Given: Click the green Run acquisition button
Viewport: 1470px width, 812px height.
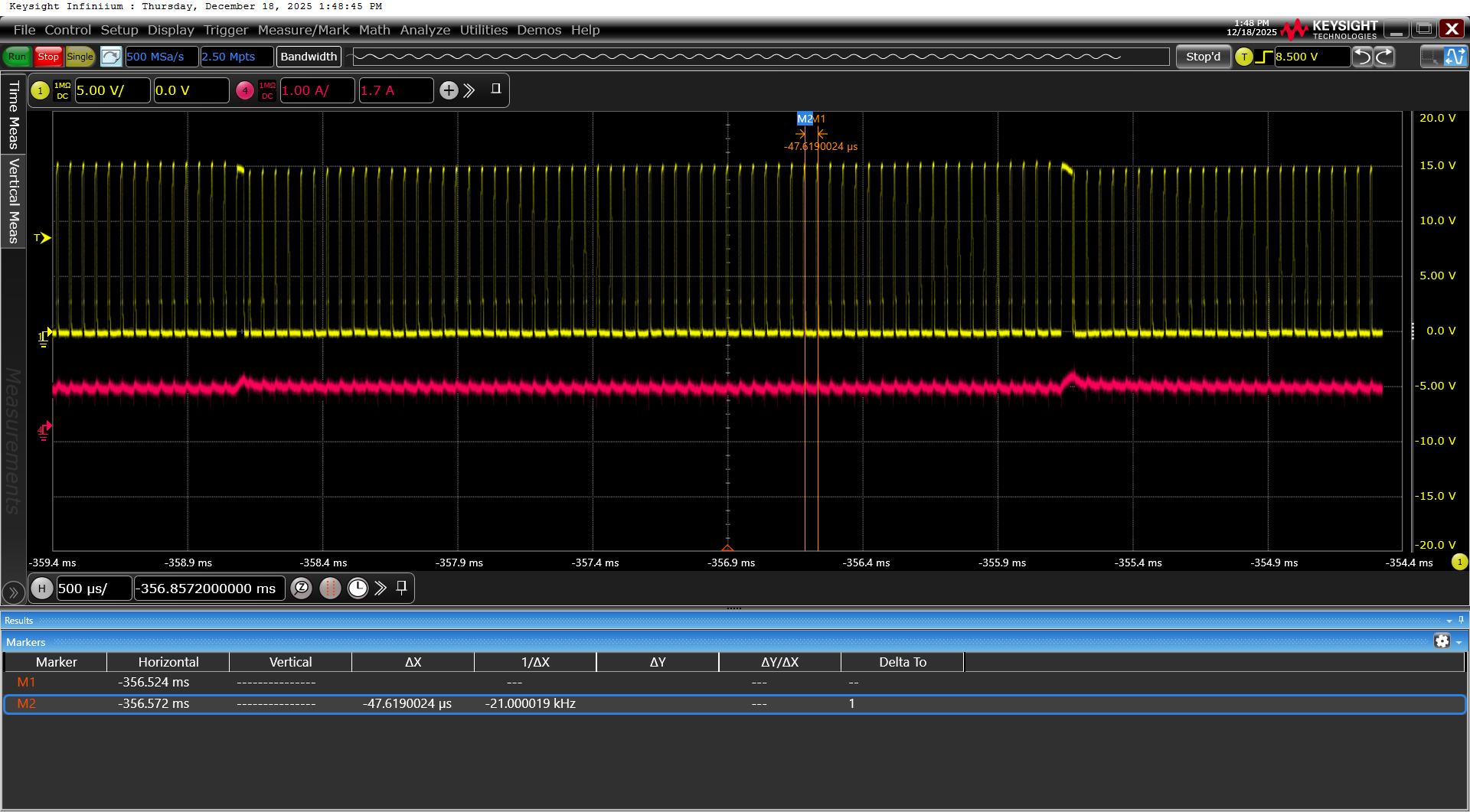Looking at the screenshot, I should [x=17, y=57].
